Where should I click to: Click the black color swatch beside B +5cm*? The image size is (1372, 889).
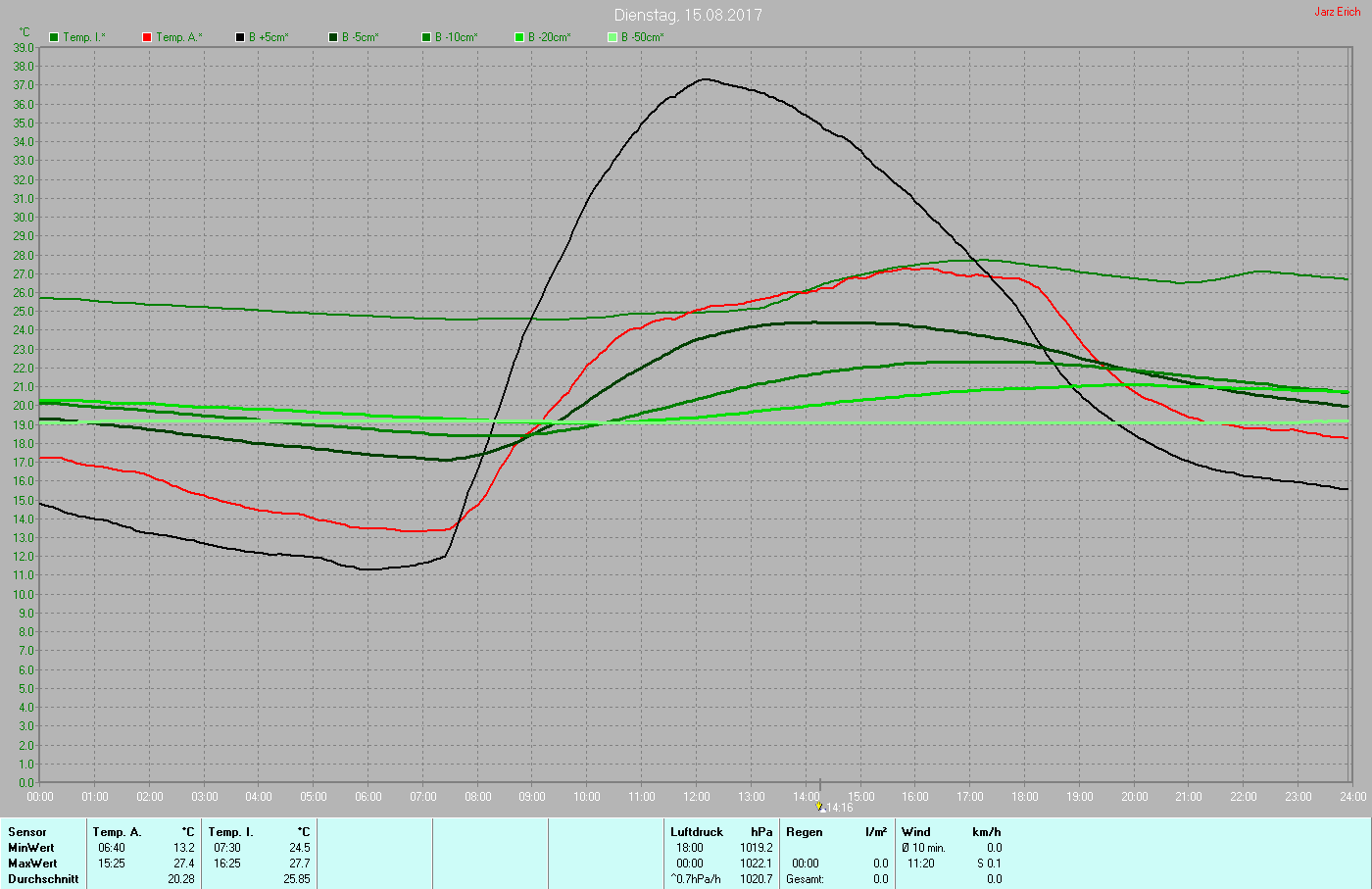pyautogui.click(x=240, y=37)
